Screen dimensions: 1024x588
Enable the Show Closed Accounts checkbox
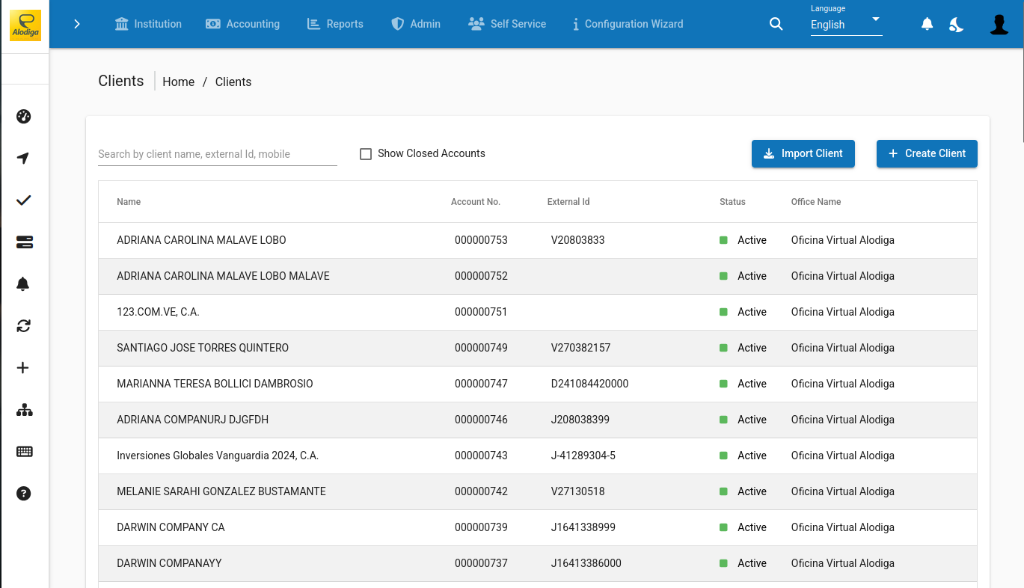[366, 153]
